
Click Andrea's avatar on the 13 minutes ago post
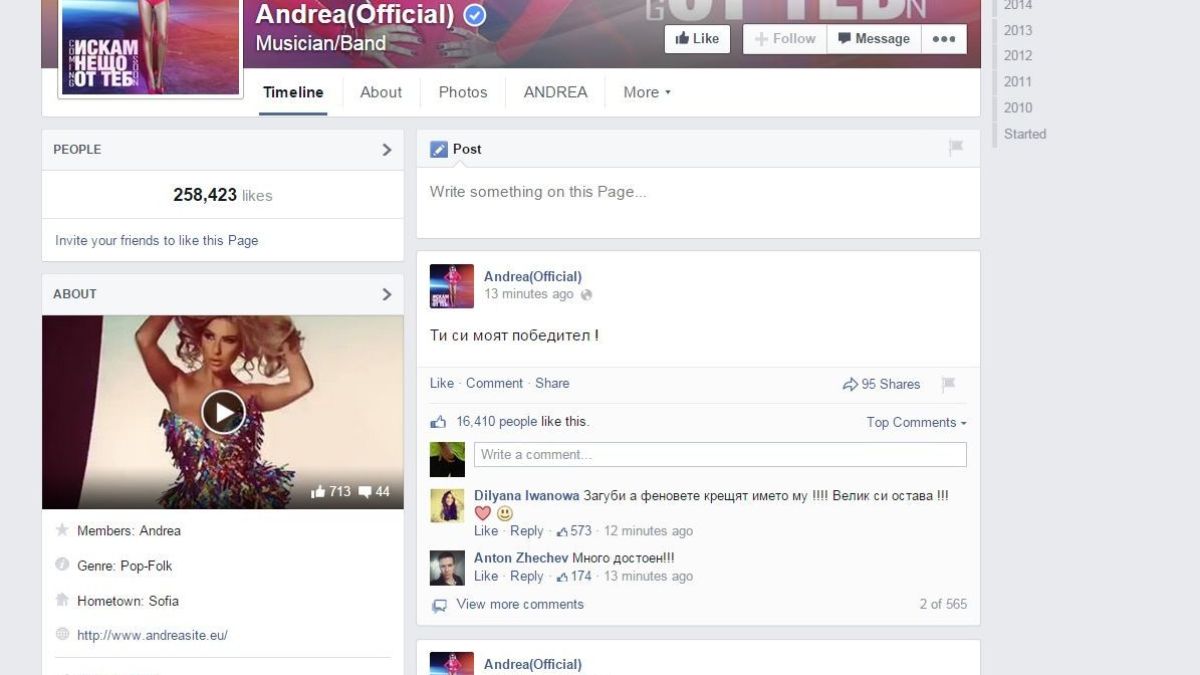coord(452,286)
